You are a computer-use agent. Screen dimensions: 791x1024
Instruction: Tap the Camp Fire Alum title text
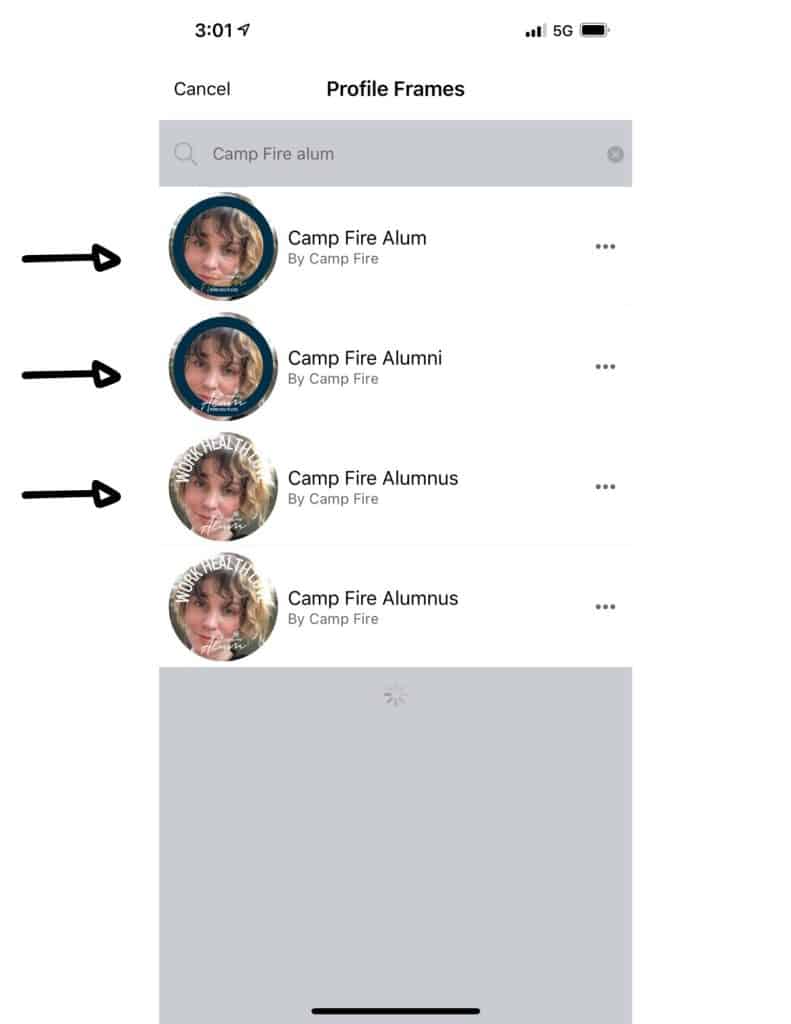tap(357, 238)
